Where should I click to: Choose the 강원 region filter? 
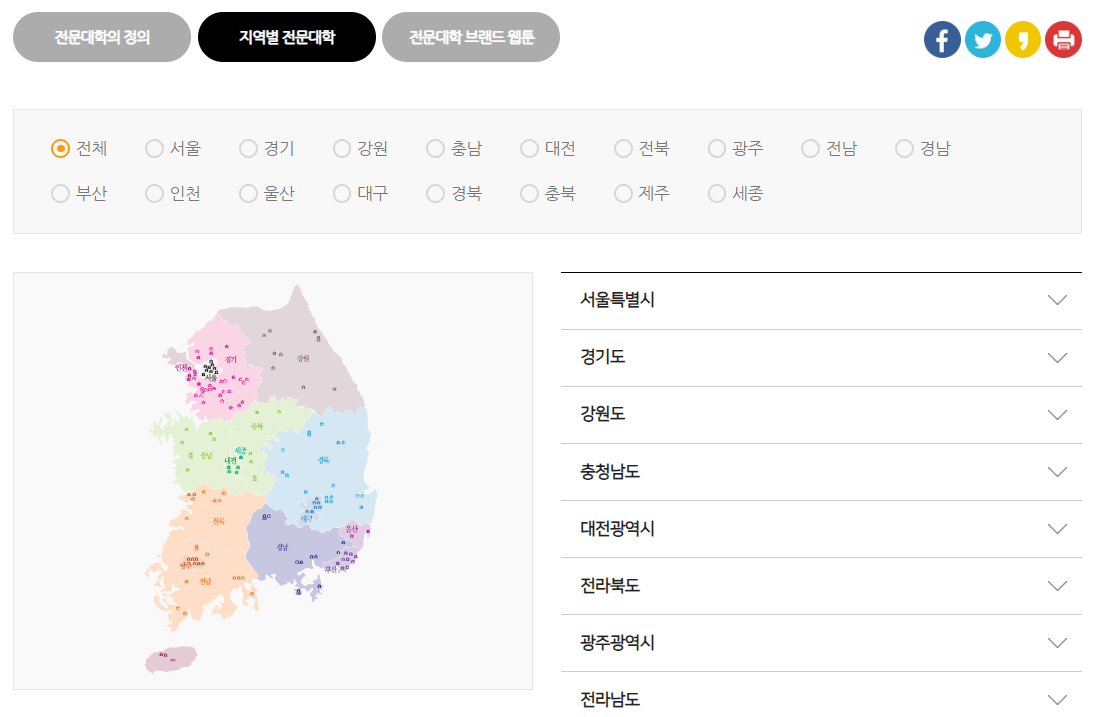340,148
